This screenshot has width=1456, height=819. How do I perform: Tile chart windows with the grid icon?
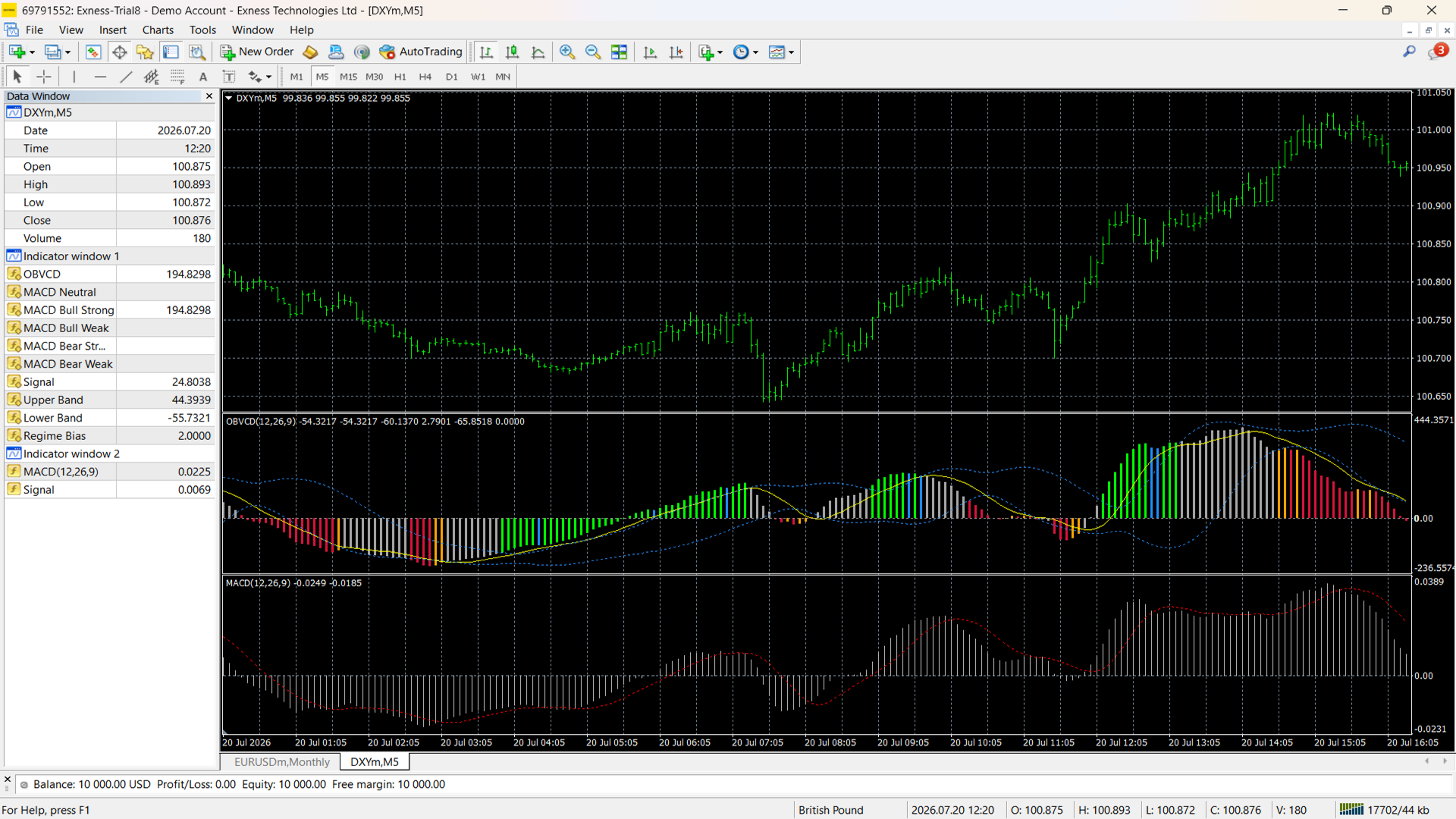click(x=619, y=52)
